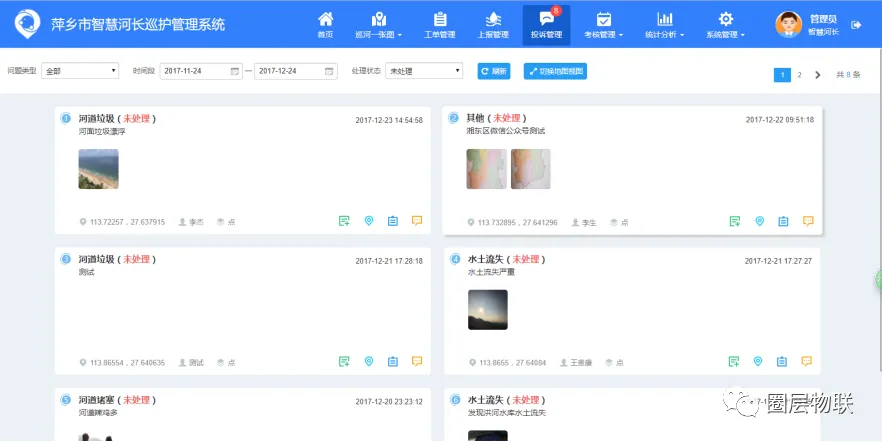The width and height of the screenshot is (882, 443).
Task: Go to page 2 in pagination
Action: (x=799, y=75)
